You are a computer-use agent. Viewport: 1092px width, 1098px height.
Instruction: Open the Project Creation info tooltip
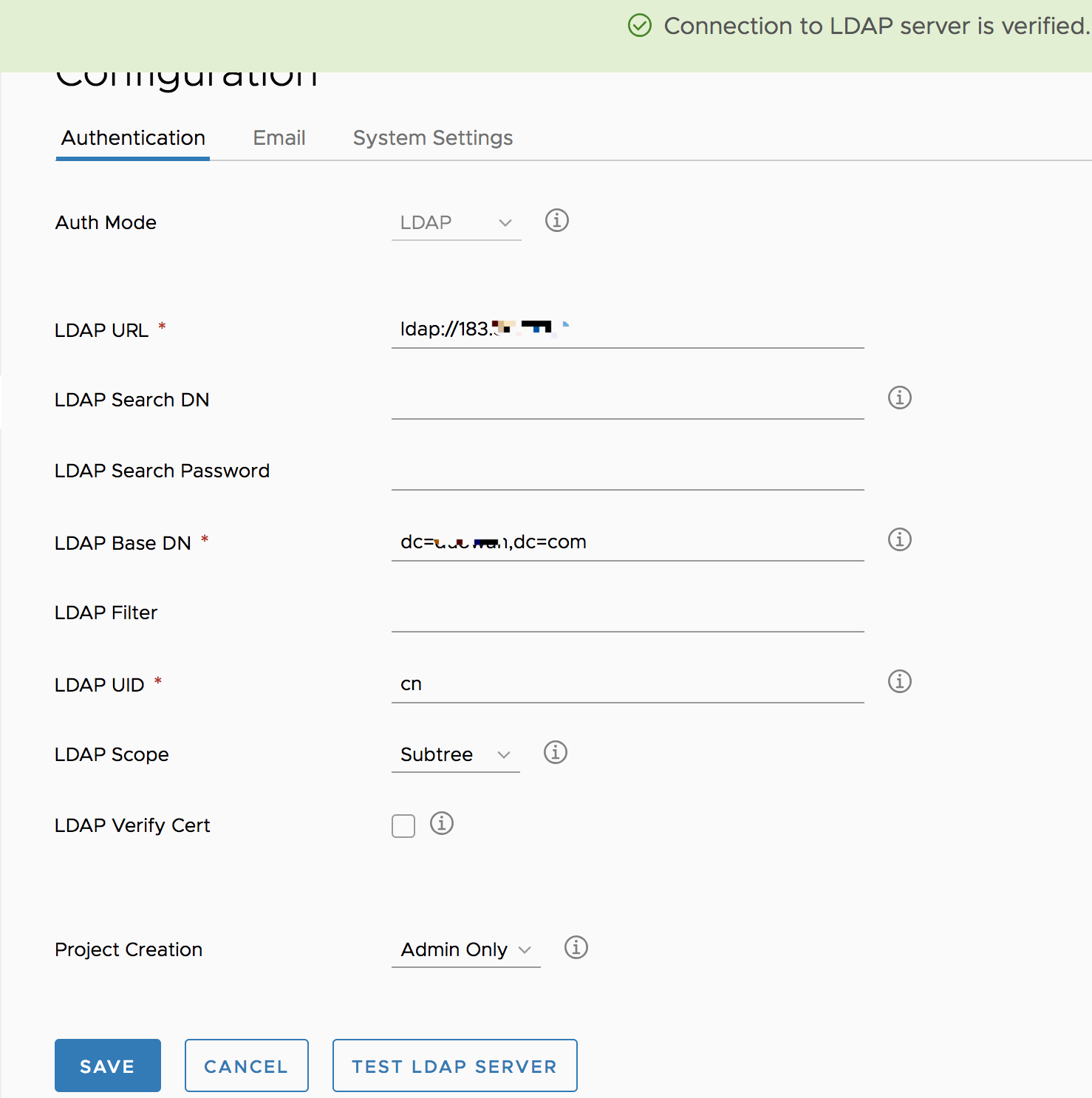coord(576,948)
